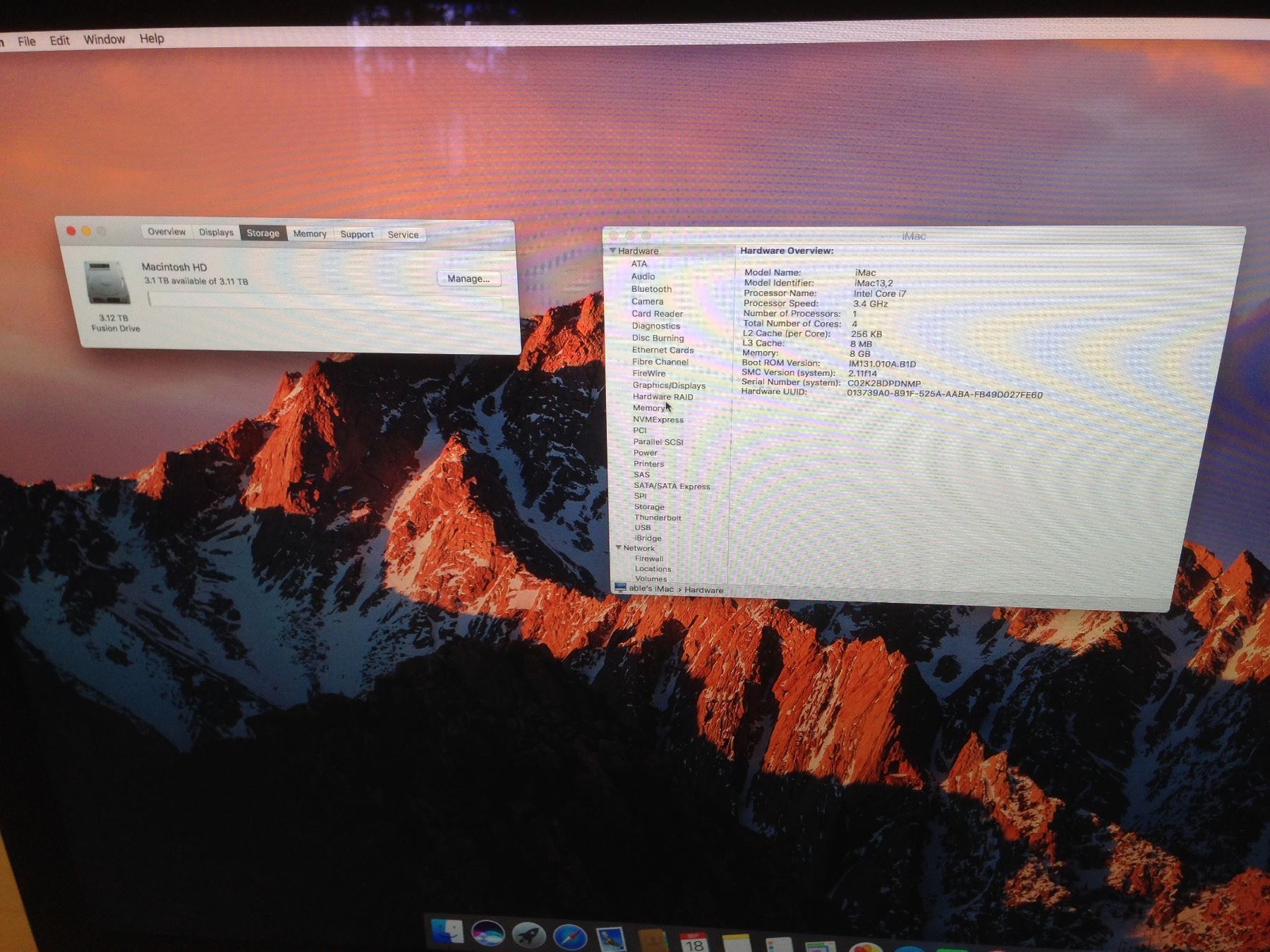This screenshot has width=1270, height=952.
Task: Close the storage window with red button
Action: pos(71,231)
